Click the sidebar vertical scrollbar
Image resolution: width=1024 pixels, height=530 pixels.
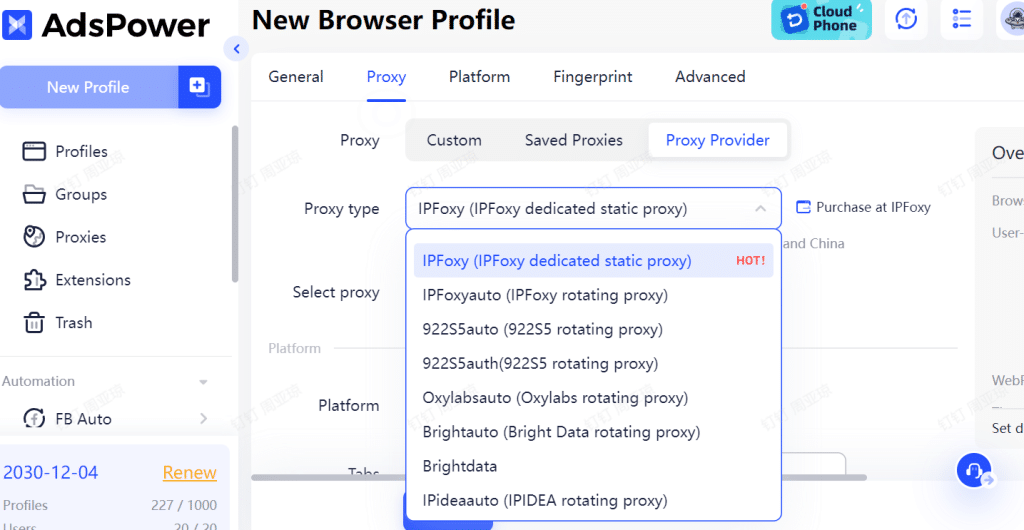tap(234, 204)
